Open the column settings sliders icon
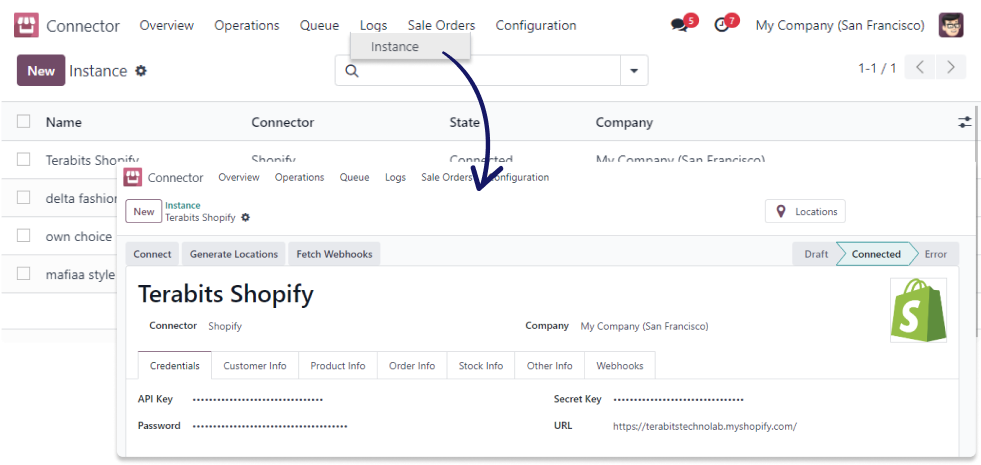This screenshot has width=981, height=465. (965, 123)
